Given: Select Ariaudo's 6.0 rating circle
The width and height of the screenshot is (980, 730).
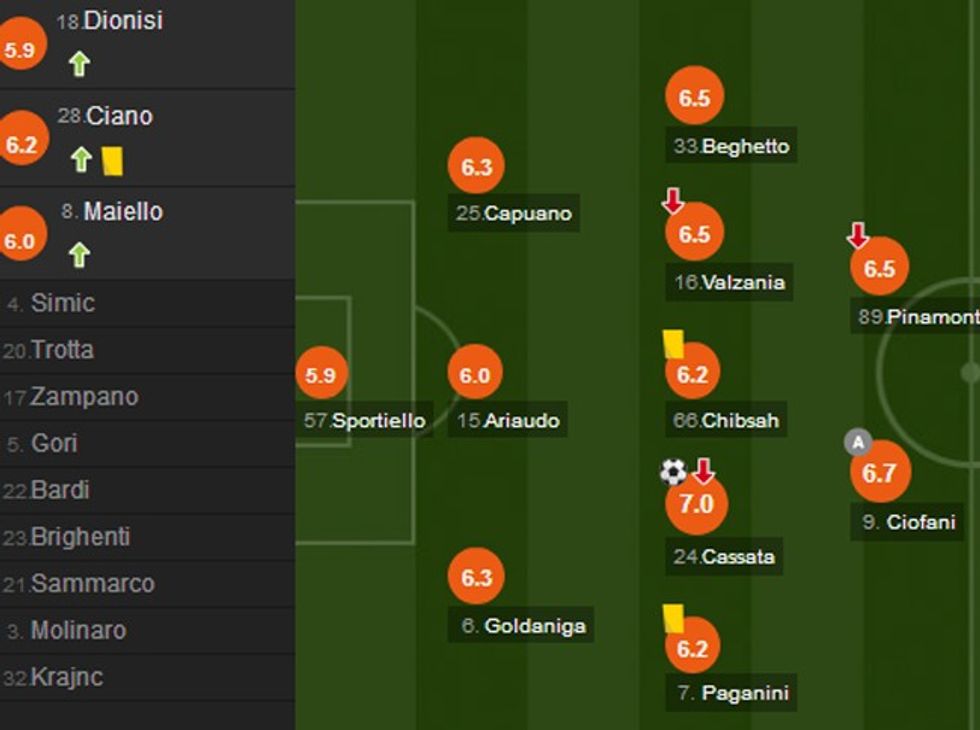Looking at the screenshot, I should pos(475,375).
